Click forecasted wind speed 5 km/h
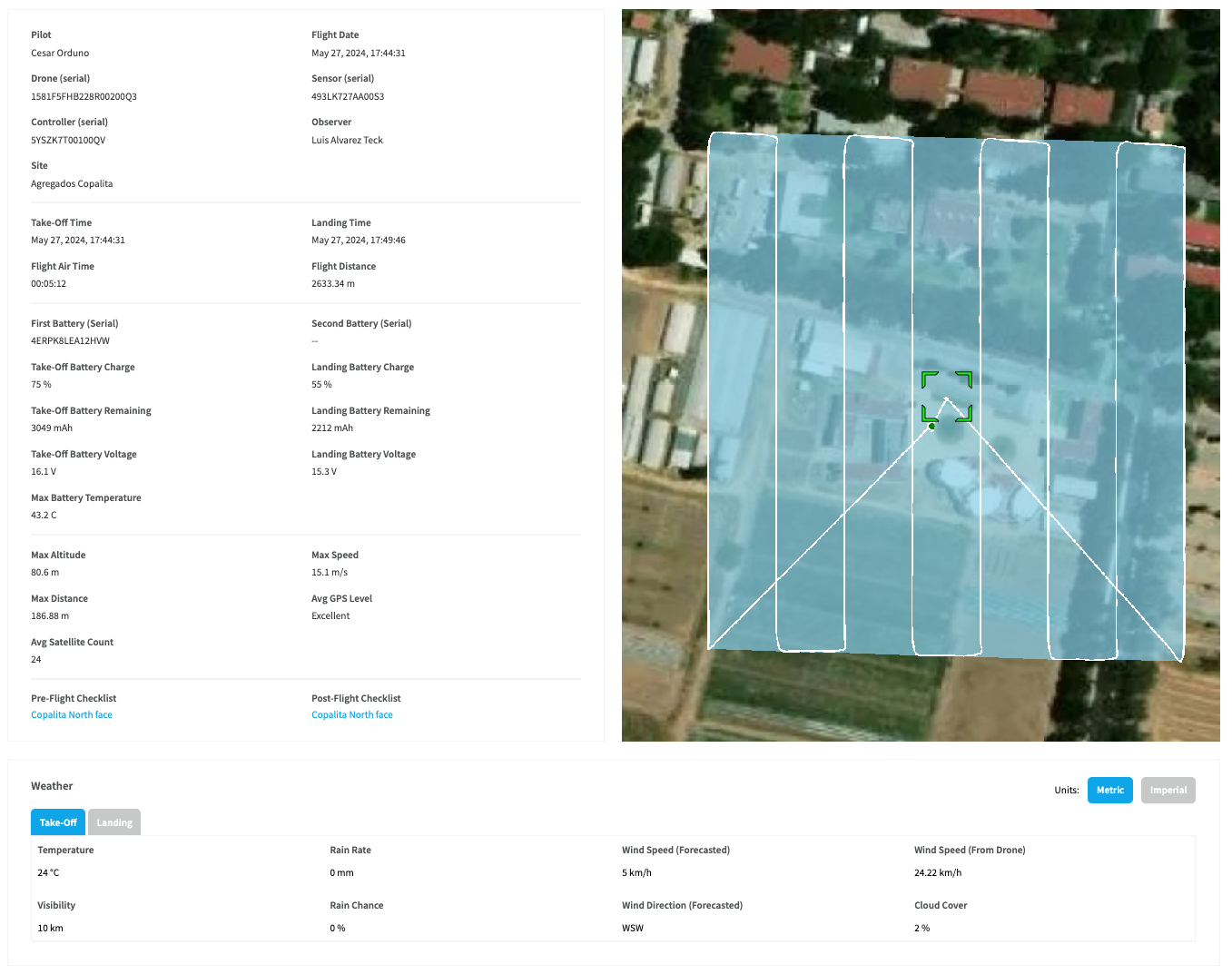The width and height of the screenshot is (1232, 974). [x=636, y=873]
